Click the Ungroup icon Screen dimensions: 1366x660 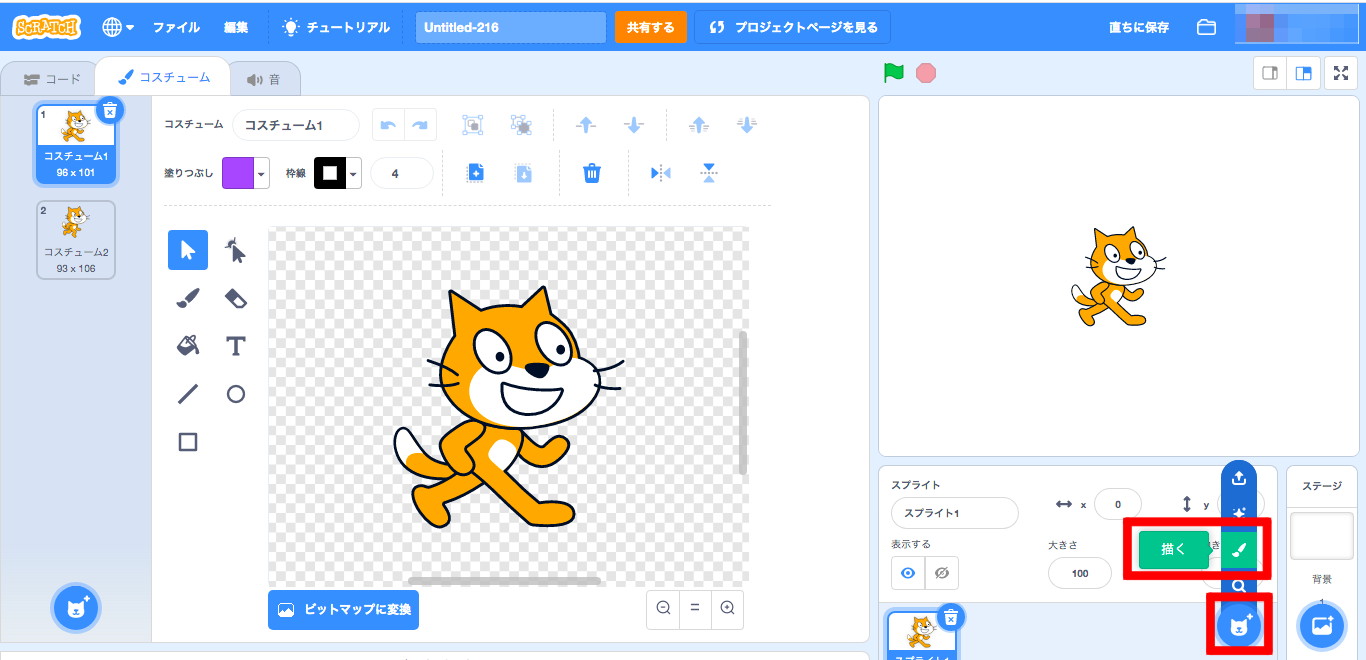[x=520, y=125]
